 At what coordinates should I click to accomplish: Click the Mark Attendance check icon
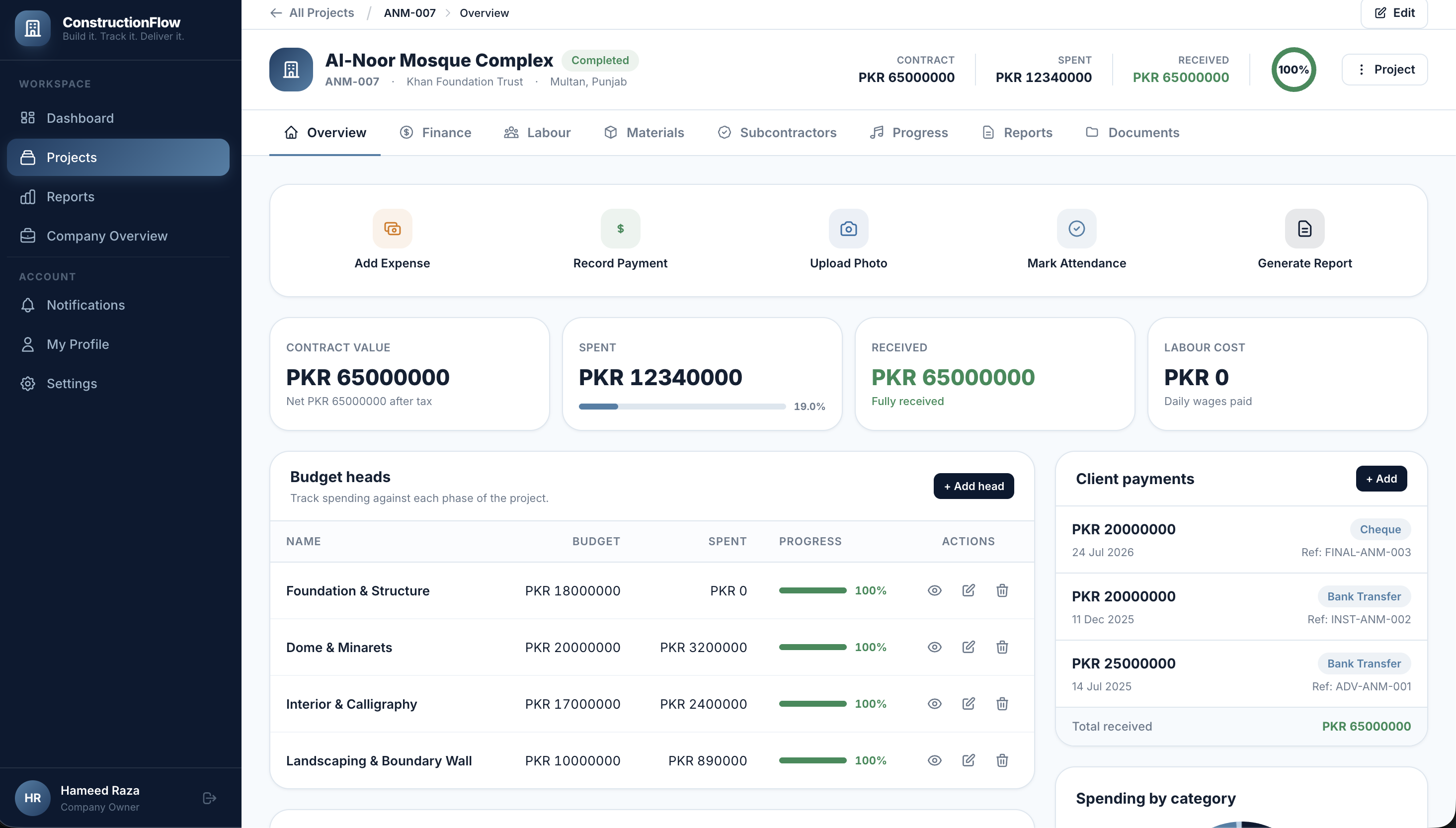click(1076, 229)
